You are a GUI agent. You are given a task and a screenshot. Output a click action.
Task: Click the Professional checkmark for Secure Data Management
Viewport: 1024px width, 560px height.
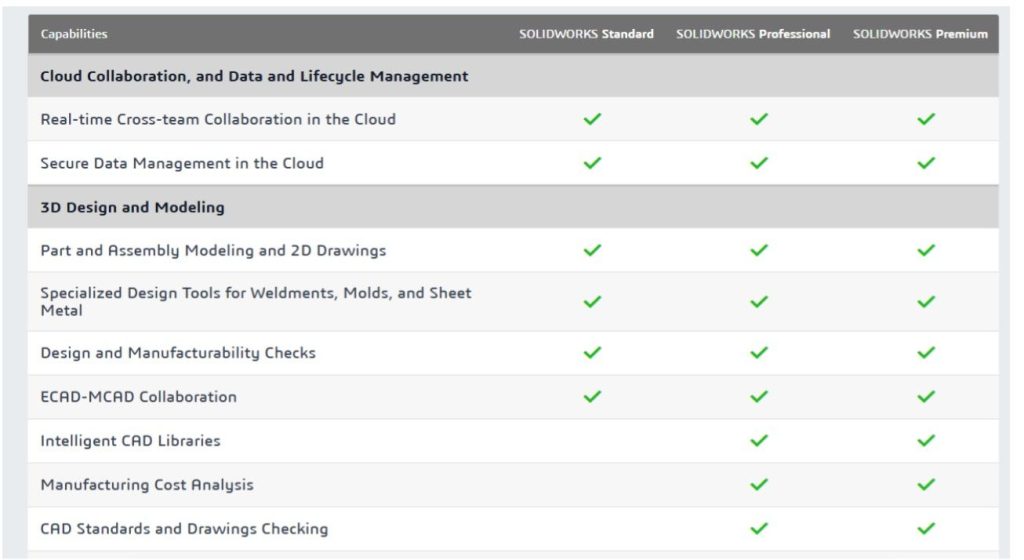coord(759,163)
